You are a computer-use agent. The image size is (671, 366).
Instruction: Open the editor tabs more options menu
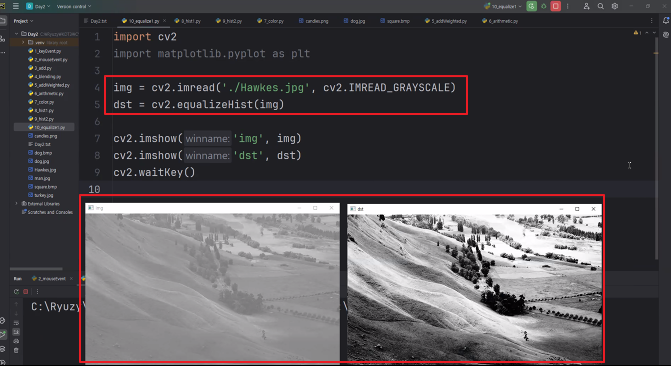[x=652, y=21]
